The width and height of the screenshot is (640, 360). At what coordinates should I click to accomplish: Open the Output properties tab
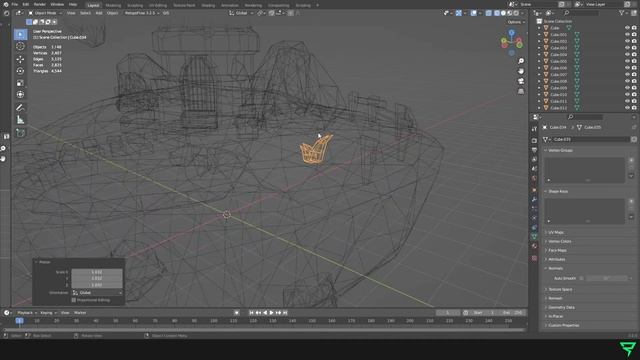[x=534, y=150]
